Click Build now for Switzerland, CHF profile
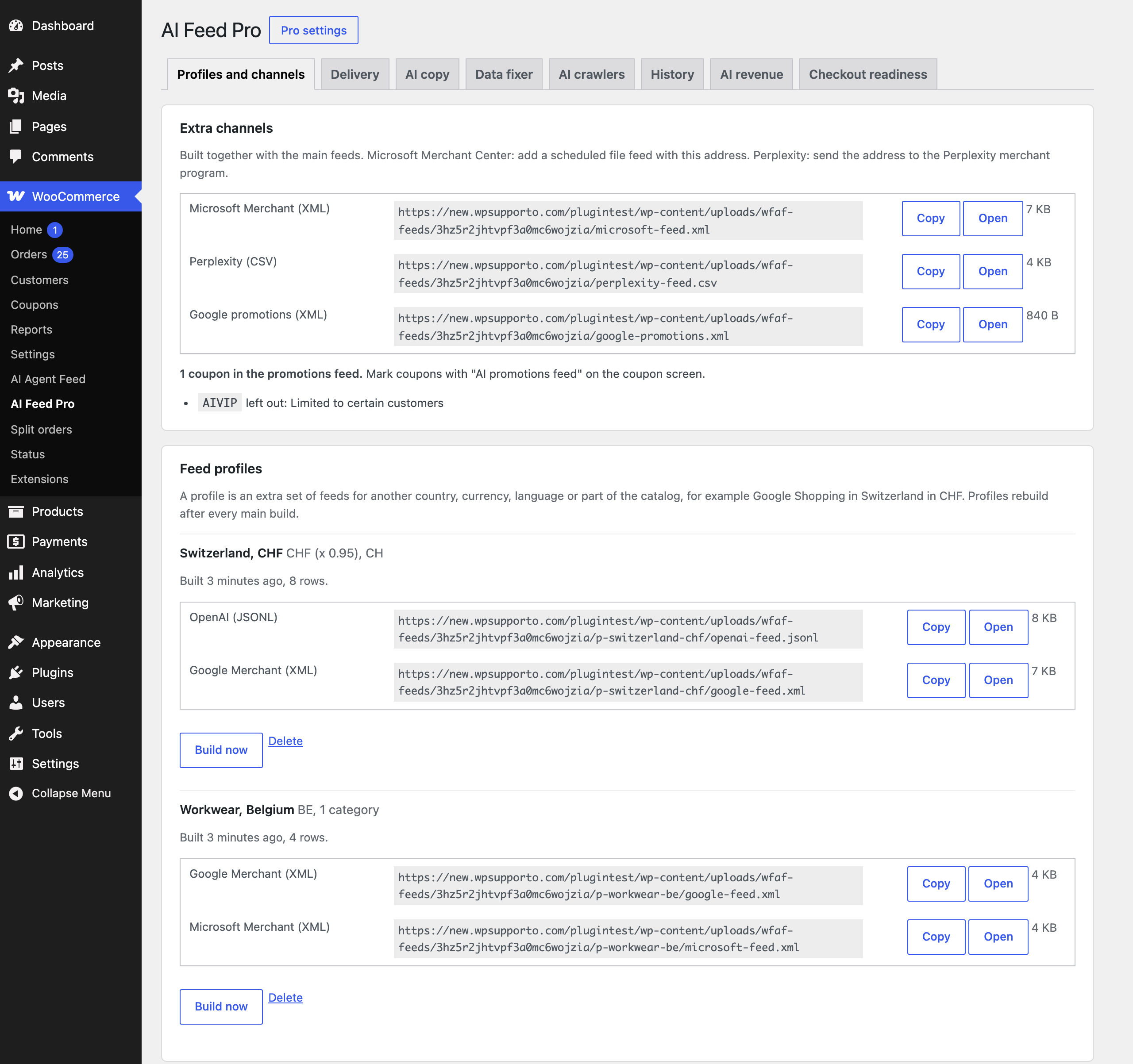This screenshot has width=1133, height=1064. tap(221, 749)
